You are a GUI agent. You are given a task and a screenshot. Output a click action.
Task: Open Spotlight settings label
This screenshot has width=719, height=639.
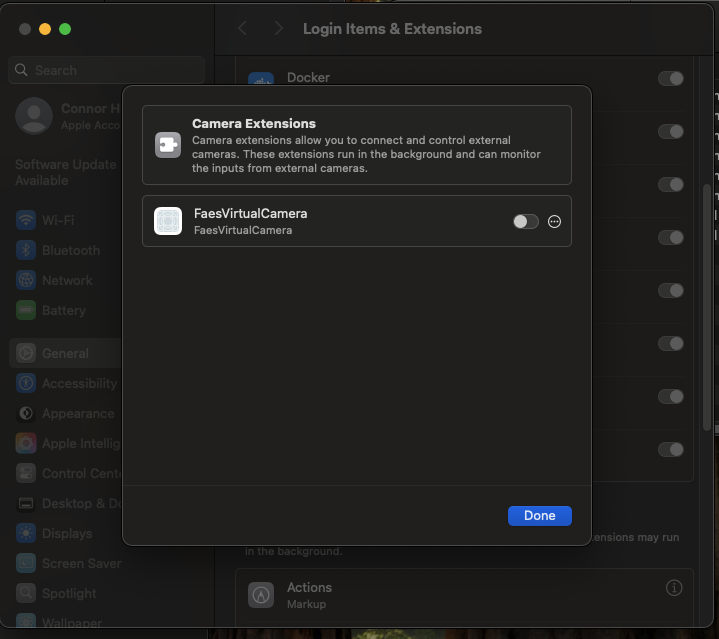[69, 593]
